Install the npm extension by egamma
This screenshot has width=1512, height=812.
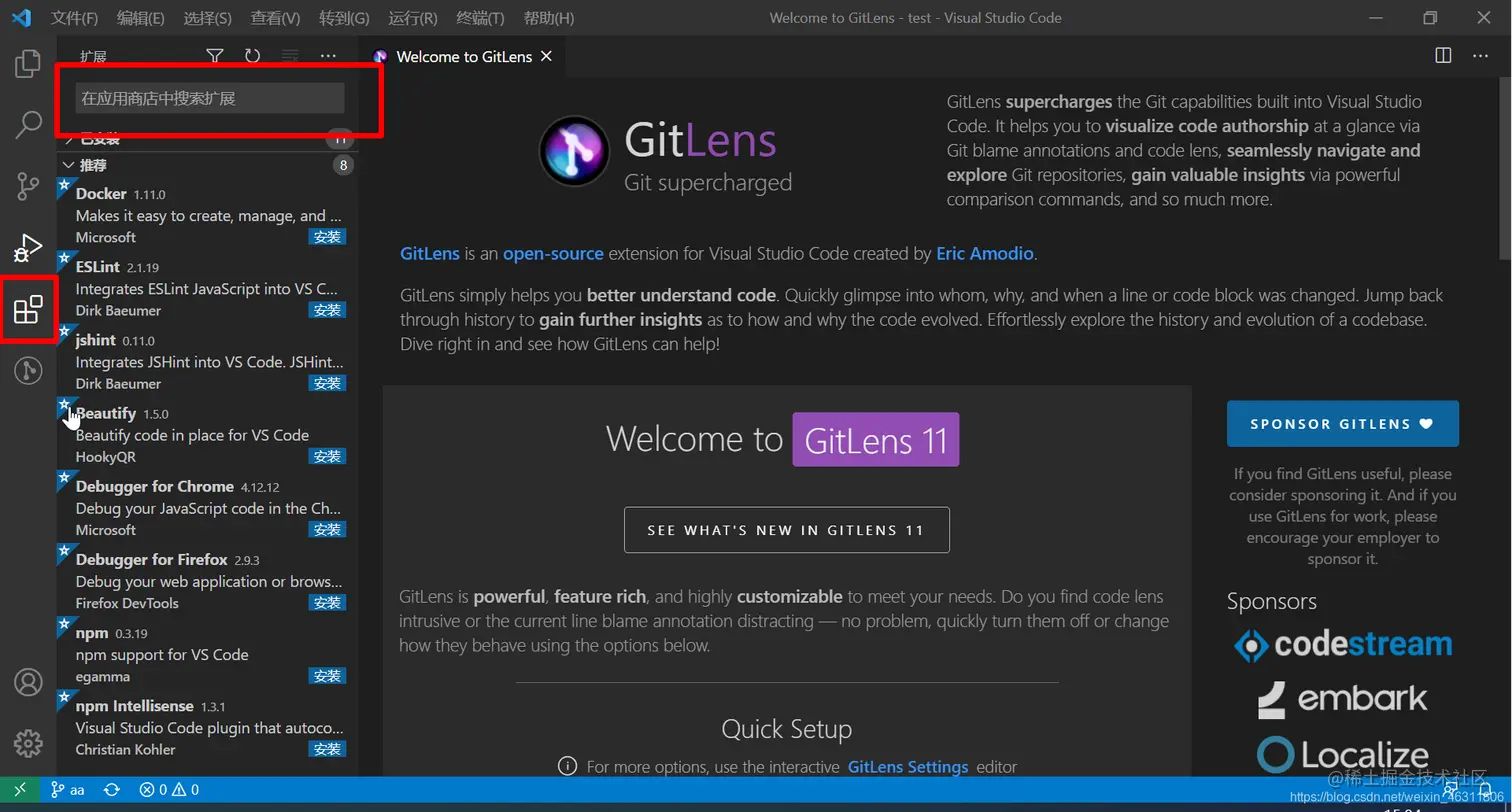pyautogui.click(x=327, y=676)
